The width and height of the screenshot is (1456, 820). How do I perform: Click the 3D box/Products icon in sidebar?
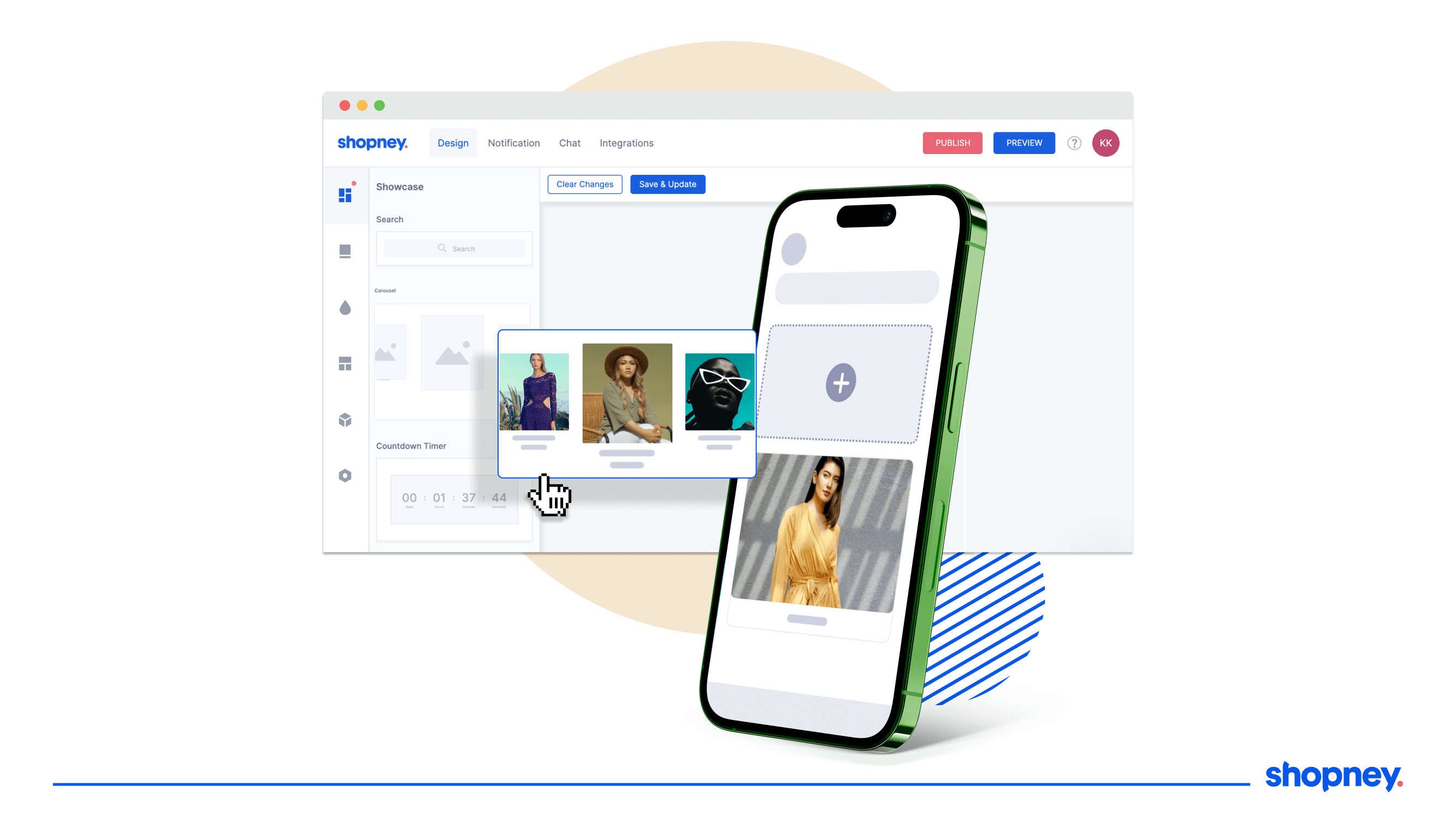pyautogui.click(x=346, y=420)
